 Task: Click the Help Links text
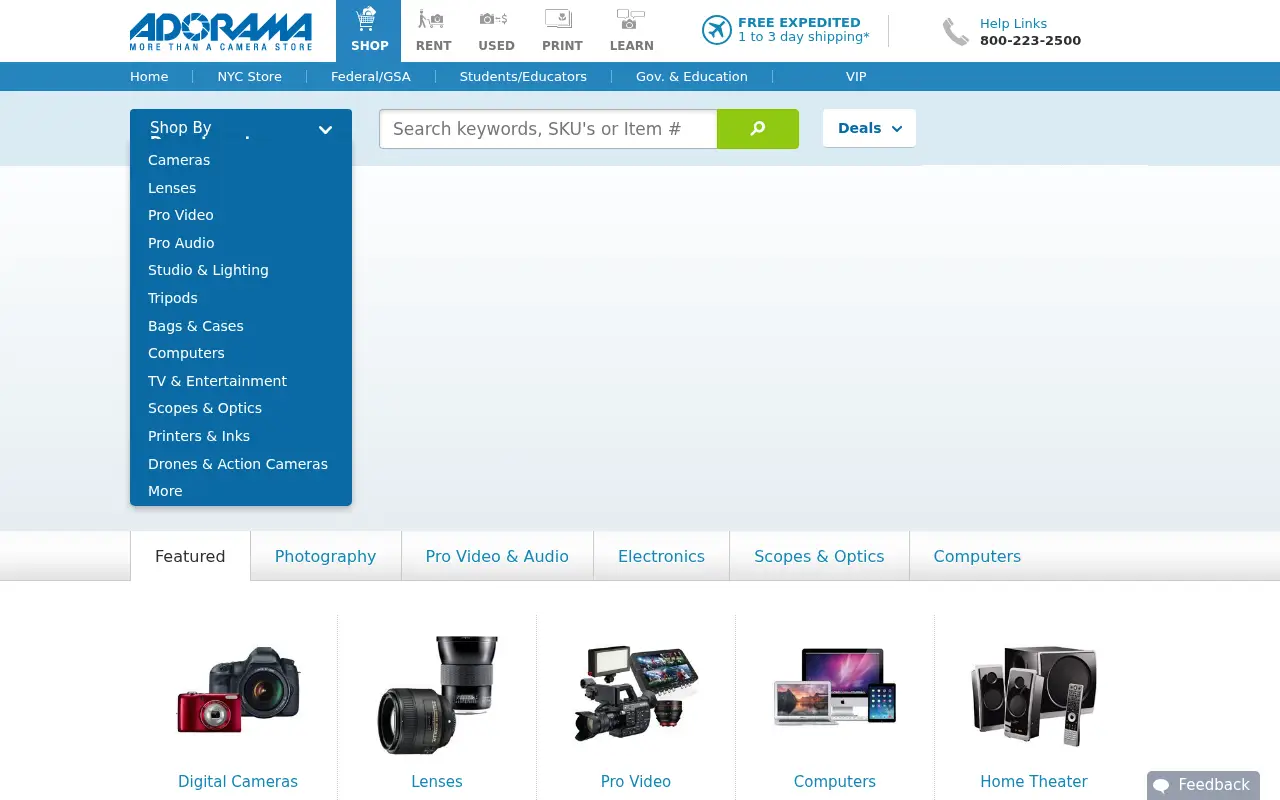(x=1013, y=23)
